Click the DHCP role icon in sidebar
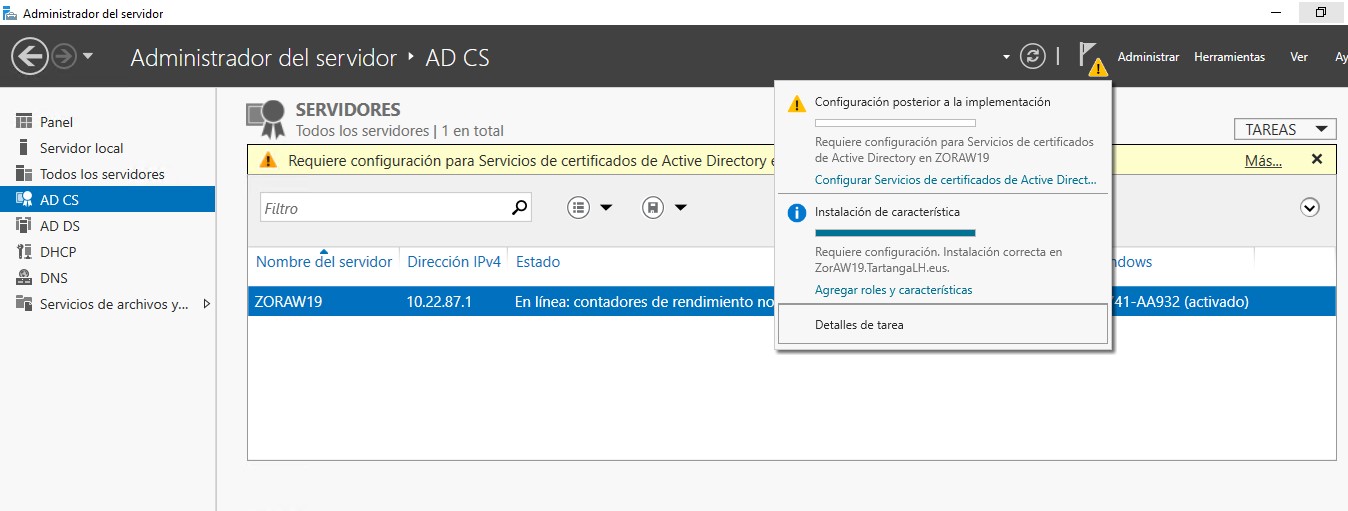Viewport: 1348px width, 511px height. click(x=24, y=252)
